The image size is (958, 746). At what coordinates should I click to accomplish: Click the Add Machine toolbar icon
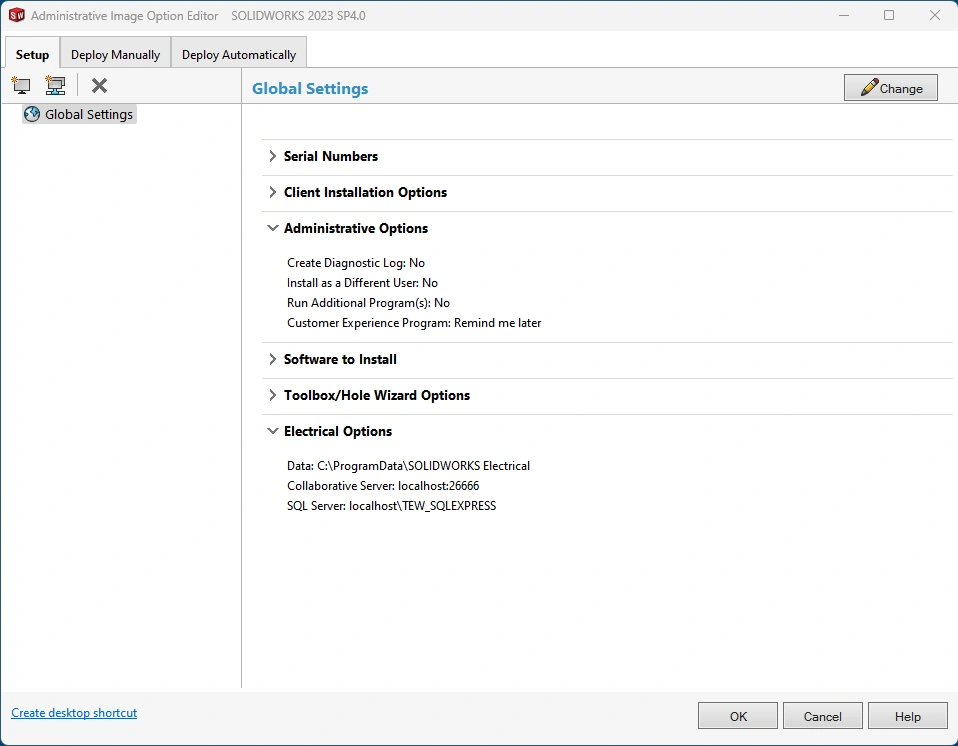tap(21, 86)
